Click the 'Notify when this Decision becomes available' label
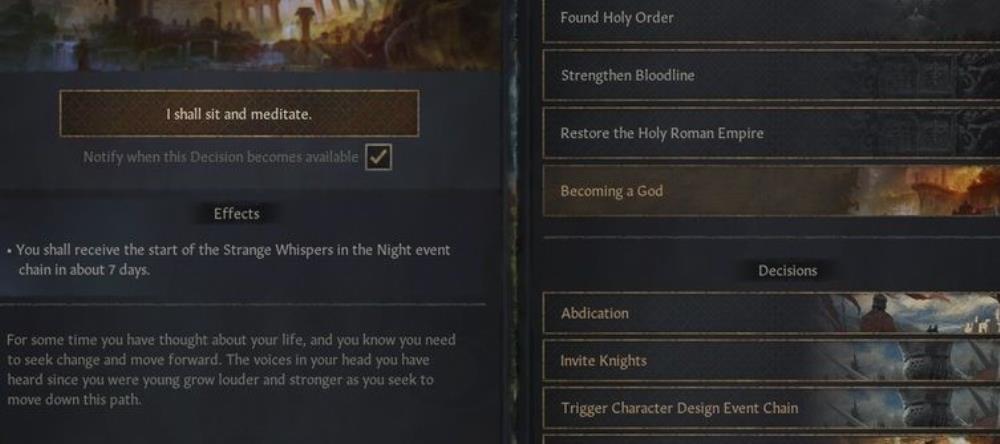 221,157
